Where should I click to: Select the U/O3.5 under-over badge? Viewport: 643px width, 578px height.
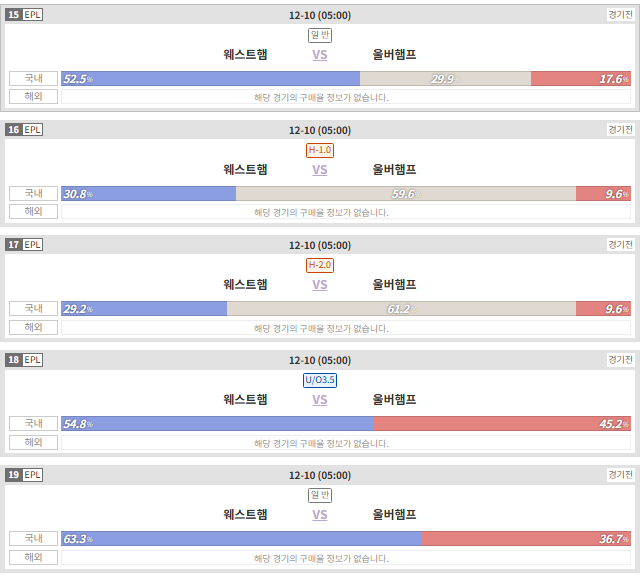pyautogui.click(x=320, y=380)
